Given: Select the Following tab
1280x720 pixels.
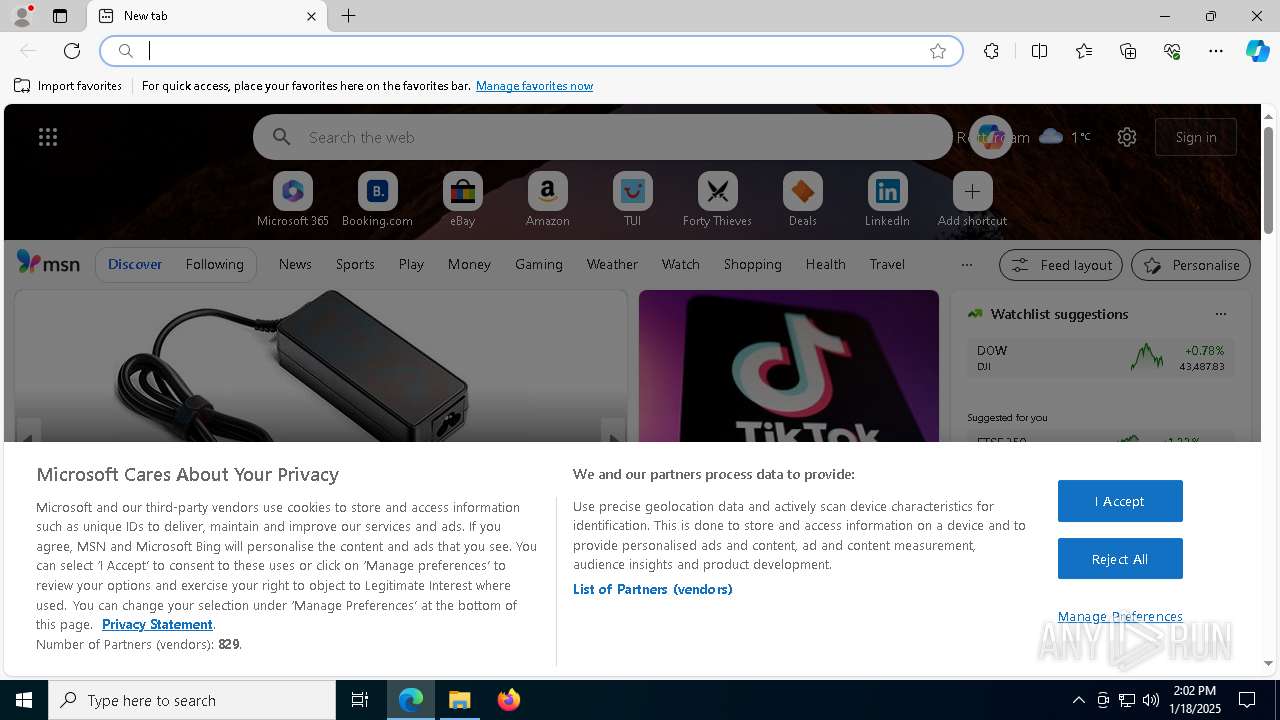Looking at the screenshot, I should (214, 264).
